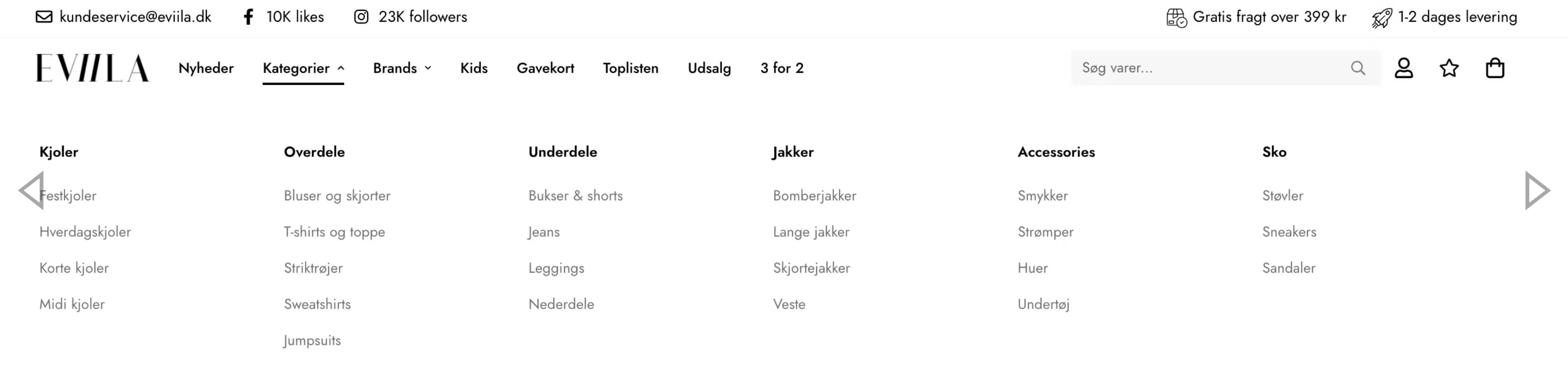Collapse the Kategorier dropdown menu

click(x=303, y=68)
